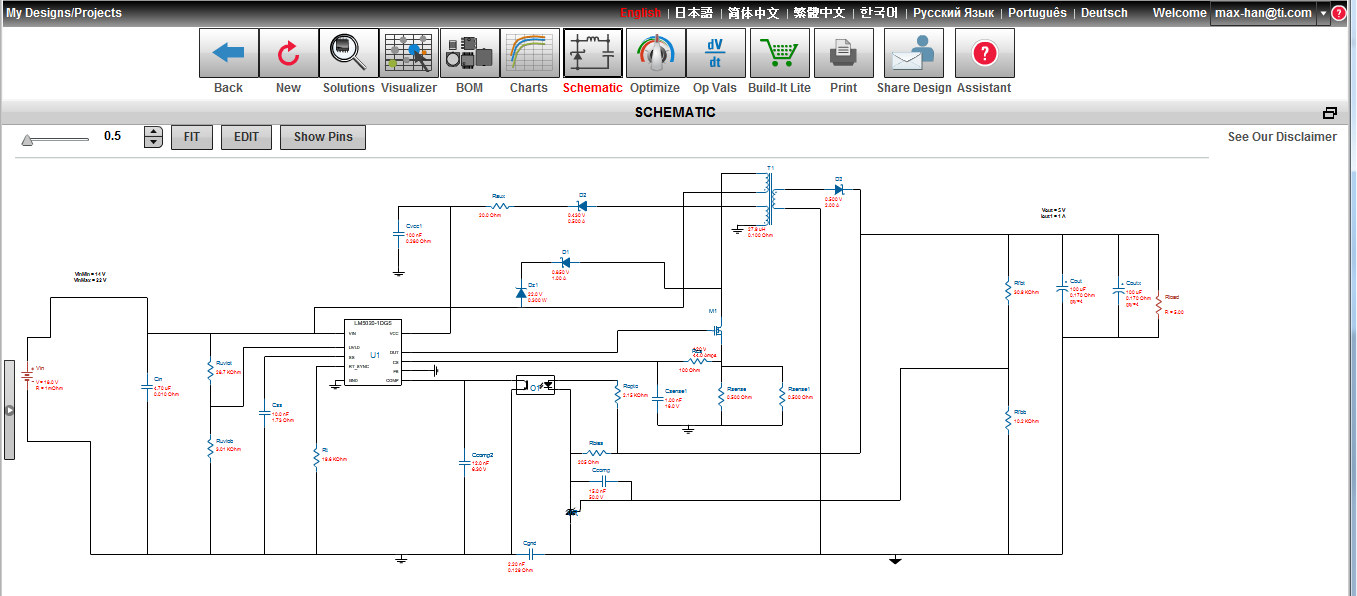Switch language to English
The height and width of the screenshot is (596, 1357).
640,13
